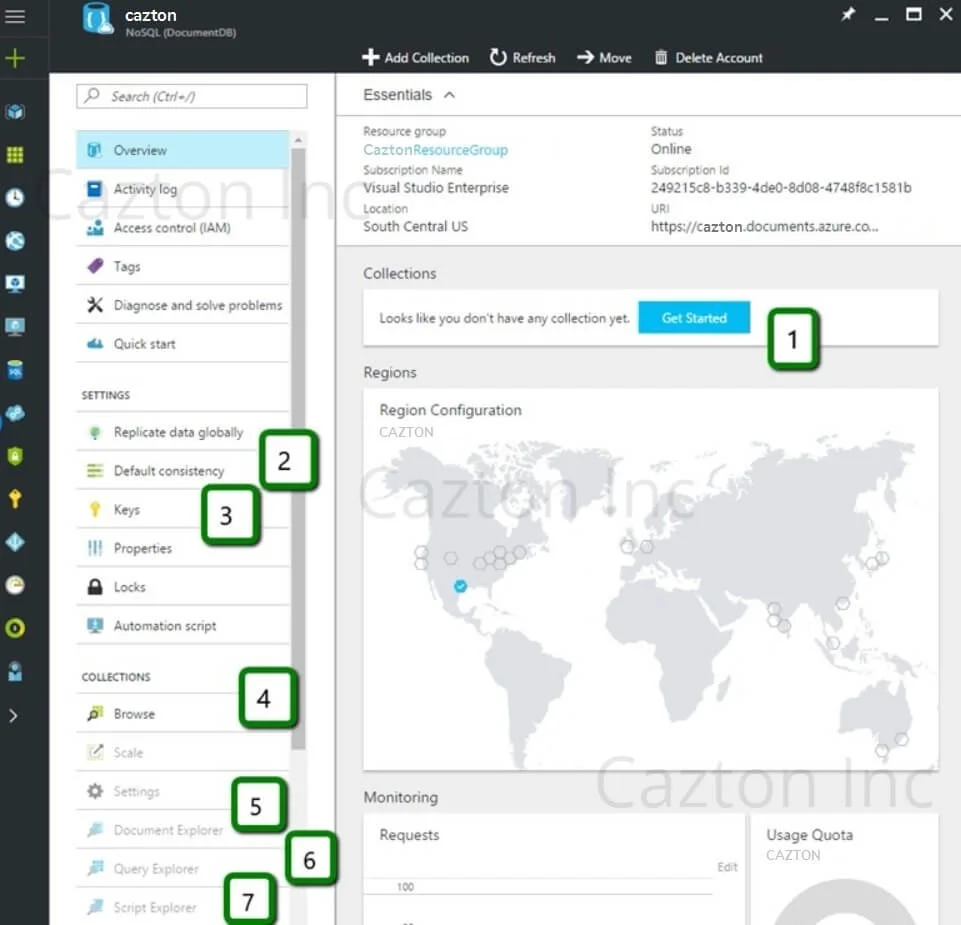
Task: Open the Usage Quota tile
Action: click(845, 869)
